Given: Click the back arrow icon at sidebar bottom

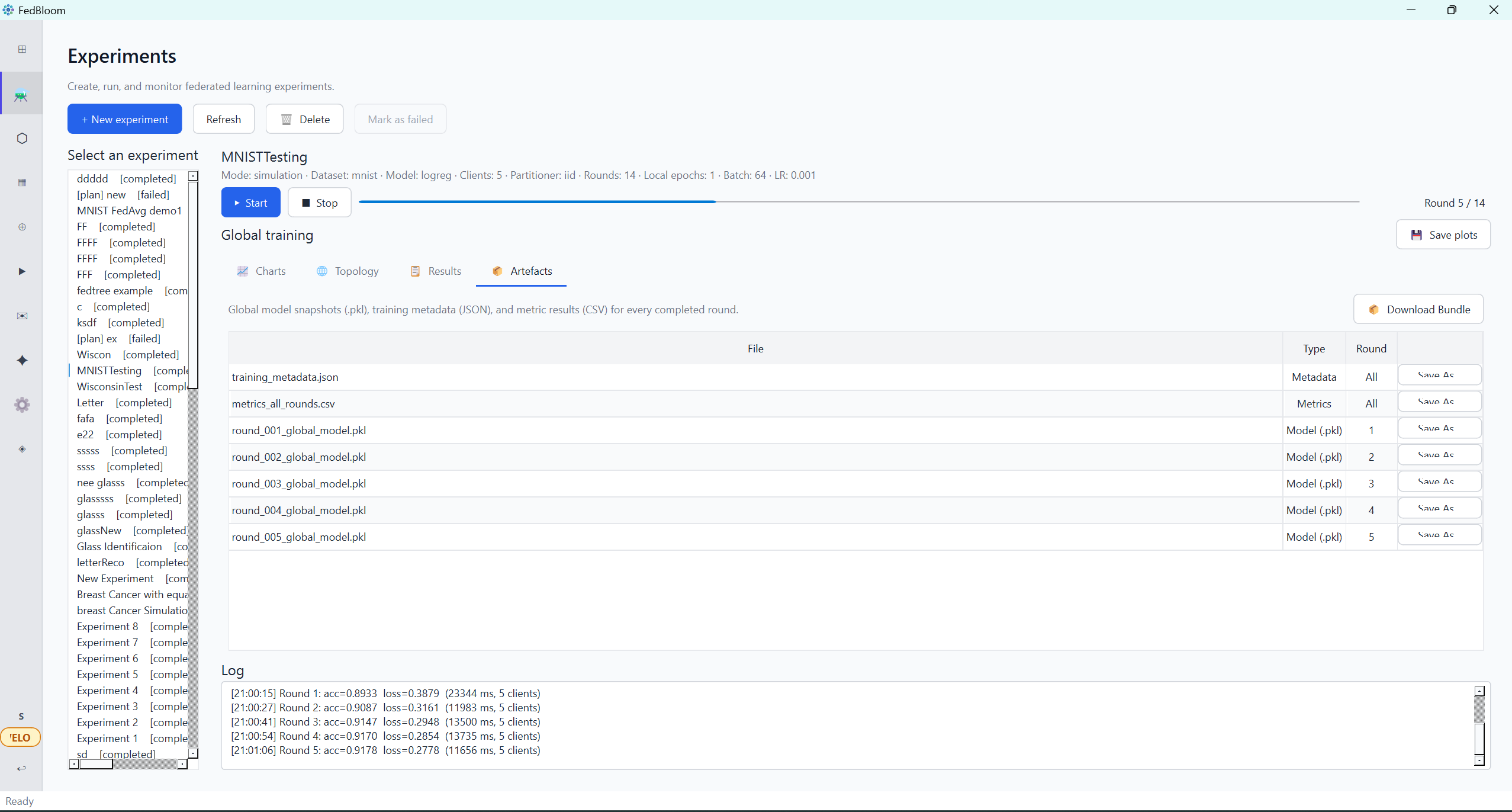Looking at the screenshot, I should pyautogui.click(x=21, y=768).
